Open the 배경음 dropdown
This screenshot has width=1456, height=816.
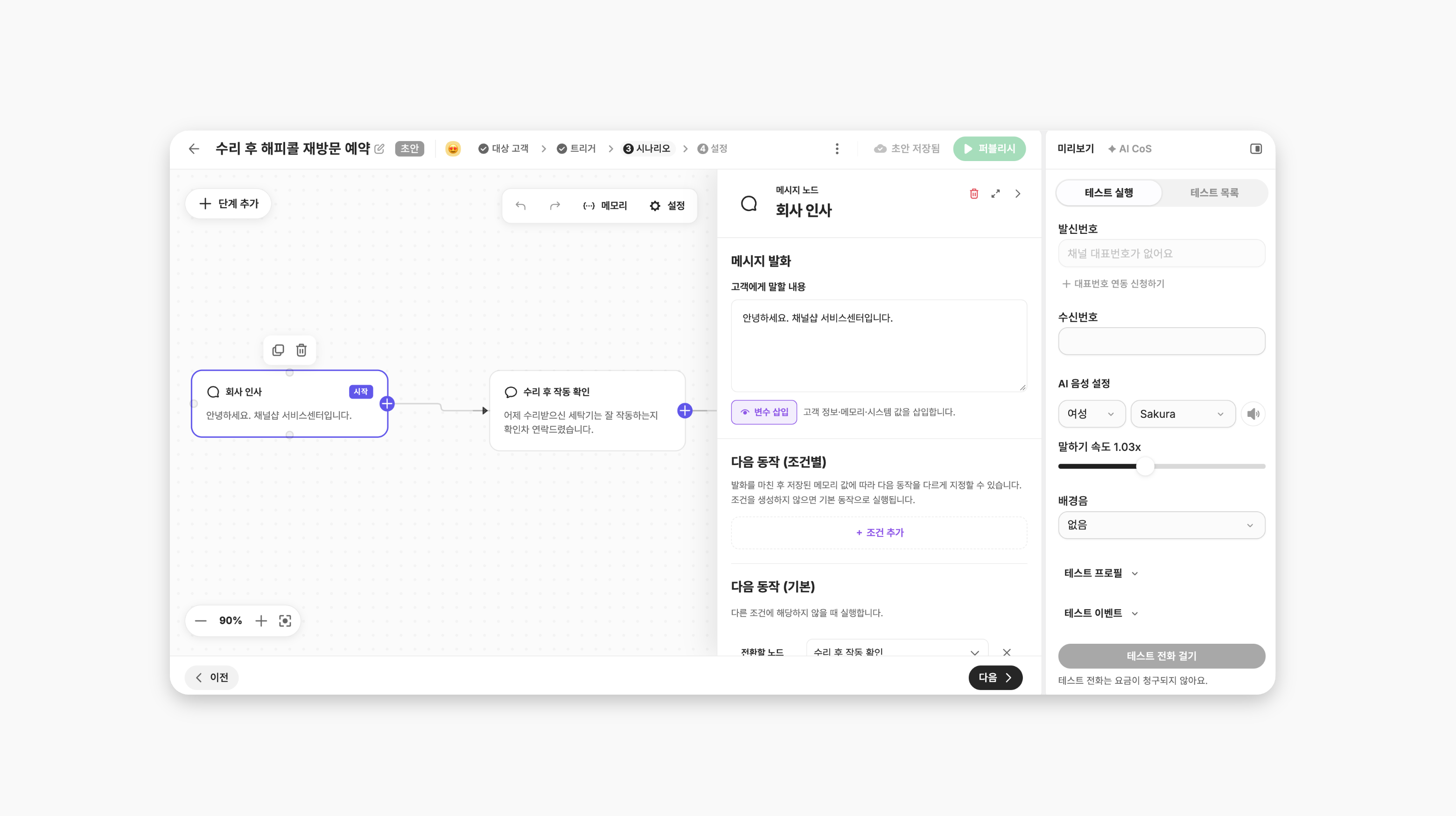point(1162,525)
